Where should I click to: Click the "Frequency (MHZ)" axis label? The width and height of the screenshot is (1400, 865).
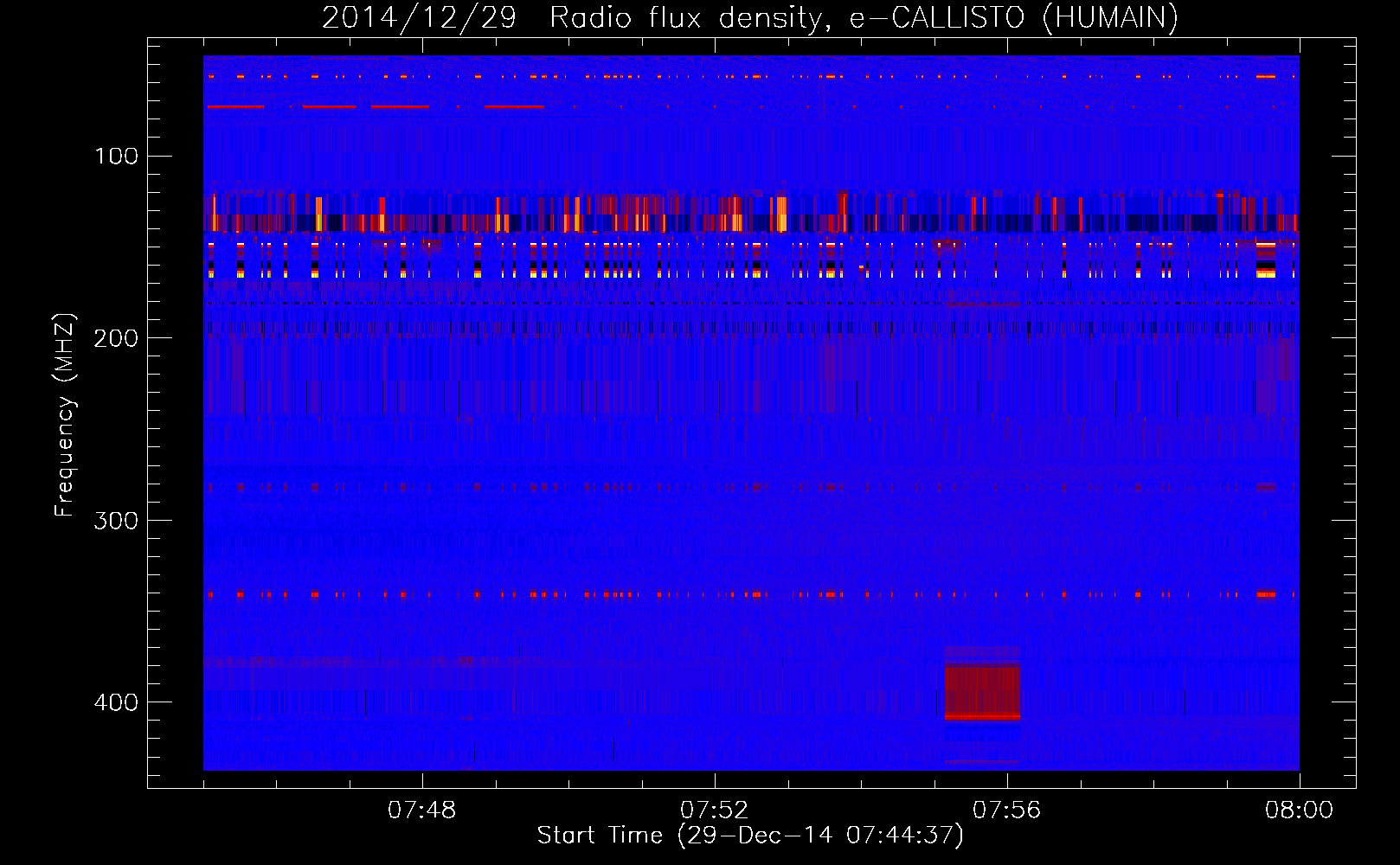coord(65,415)
